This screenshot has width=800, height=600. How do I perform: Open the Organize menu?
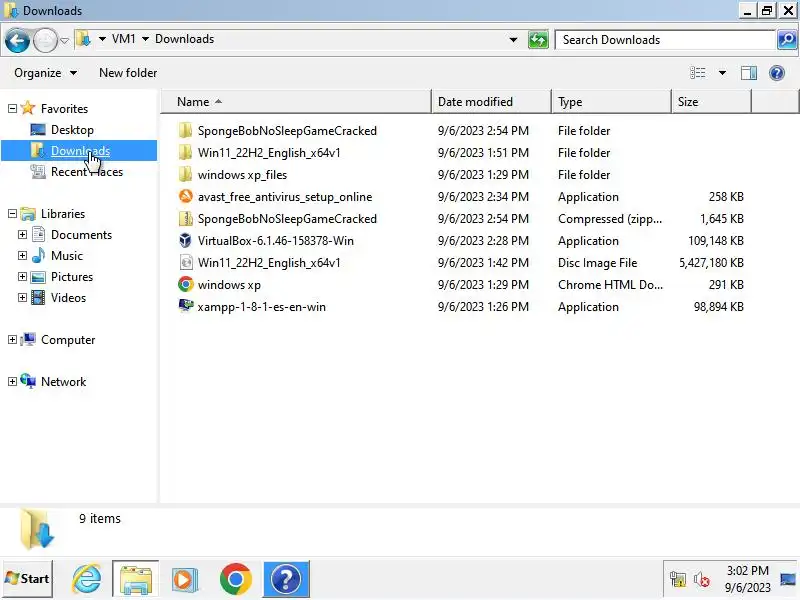pyautogui.click(x=45, y=73)
